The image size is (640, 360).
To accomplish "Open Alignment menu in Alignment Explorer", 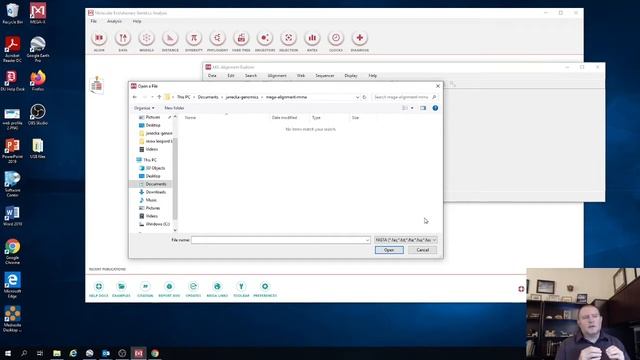I will [x=277, y=76].
